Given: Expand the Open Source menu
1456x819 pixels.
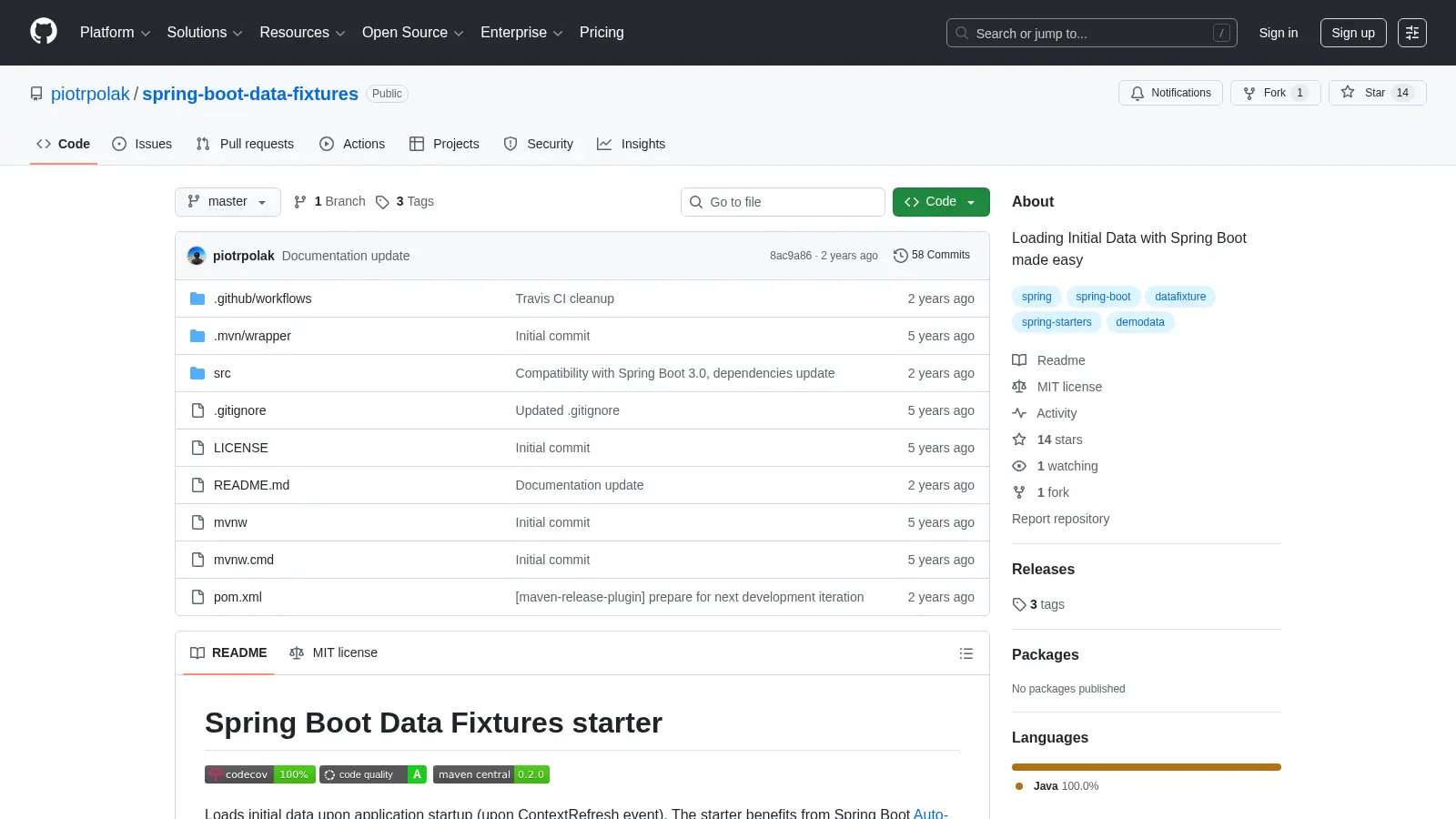Looking at the screenshot, I should tap(413, 33).
